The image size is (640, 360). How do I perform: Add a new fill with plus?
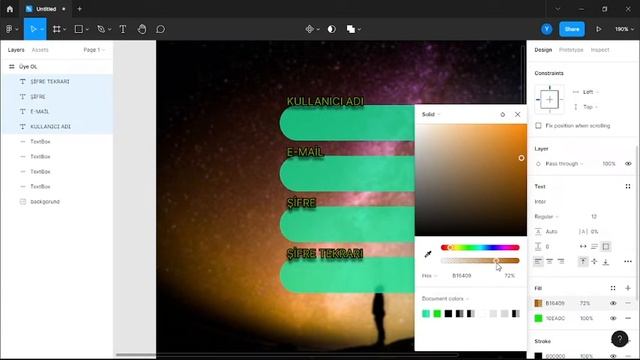[628, 288]
